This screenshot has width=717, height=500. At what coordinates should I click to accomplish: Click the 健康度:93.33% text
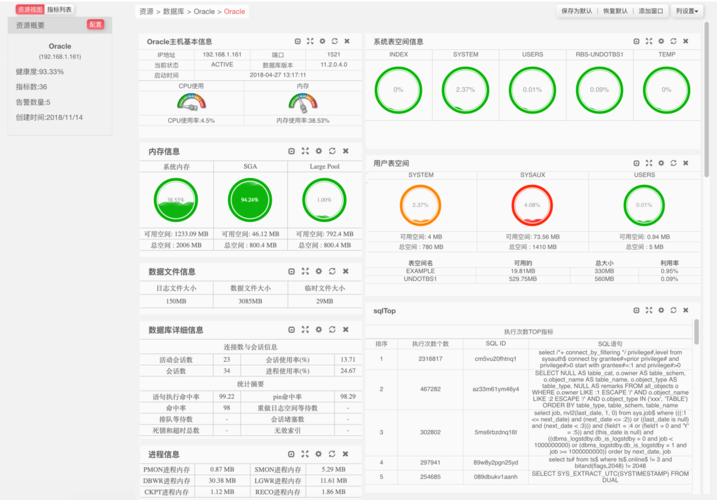pos(40,71)
